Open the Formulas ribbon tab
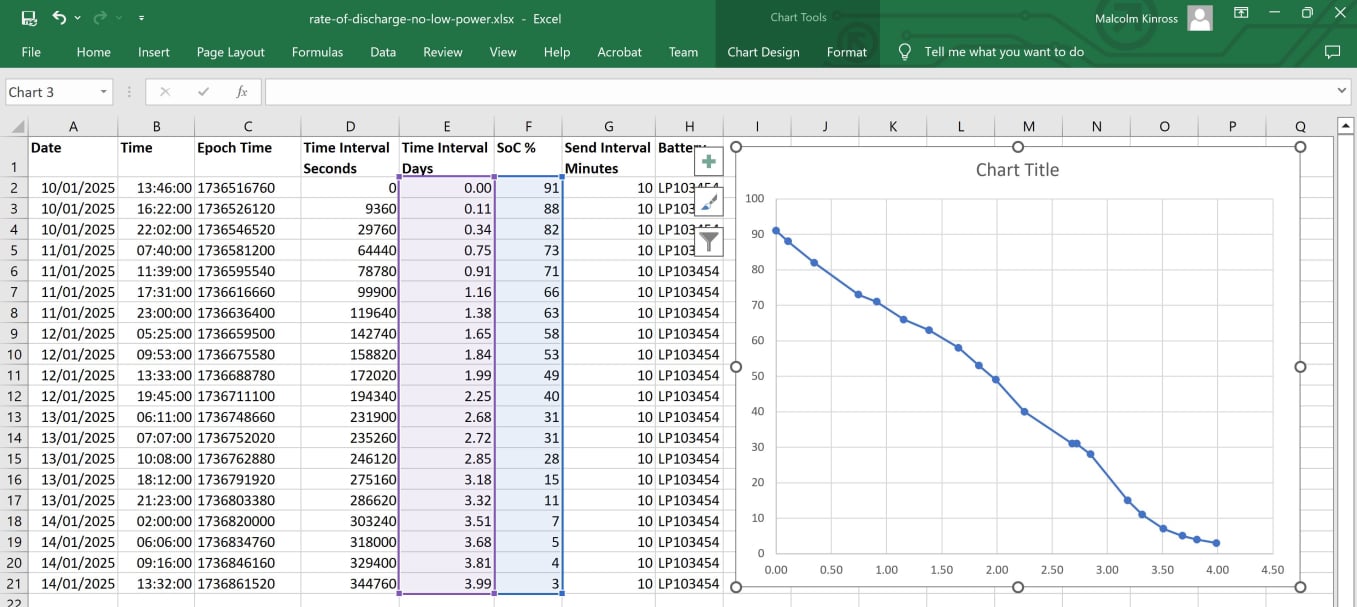 [x=317, y=53]
